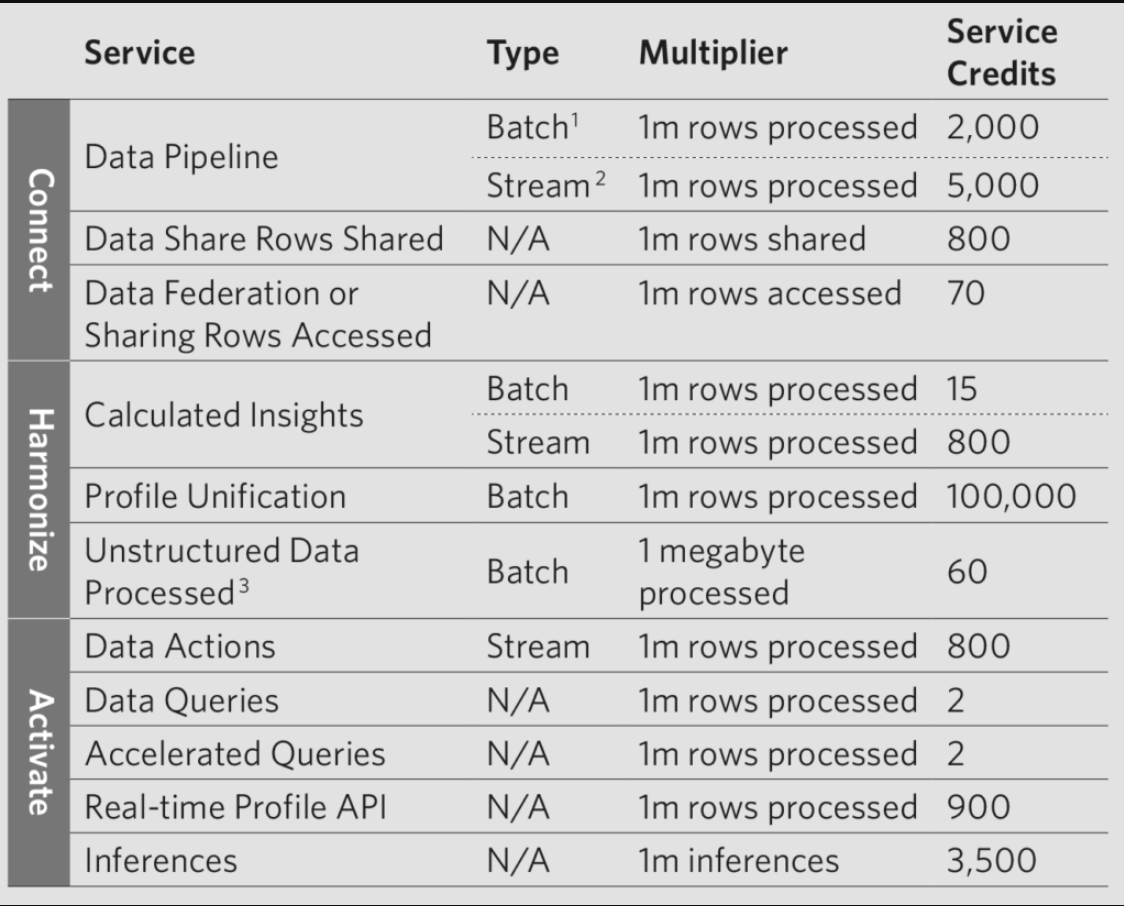Click the Calculated Insights service cell
The width and height of the screenshot is (1124, 906).
tap(224, 415)
